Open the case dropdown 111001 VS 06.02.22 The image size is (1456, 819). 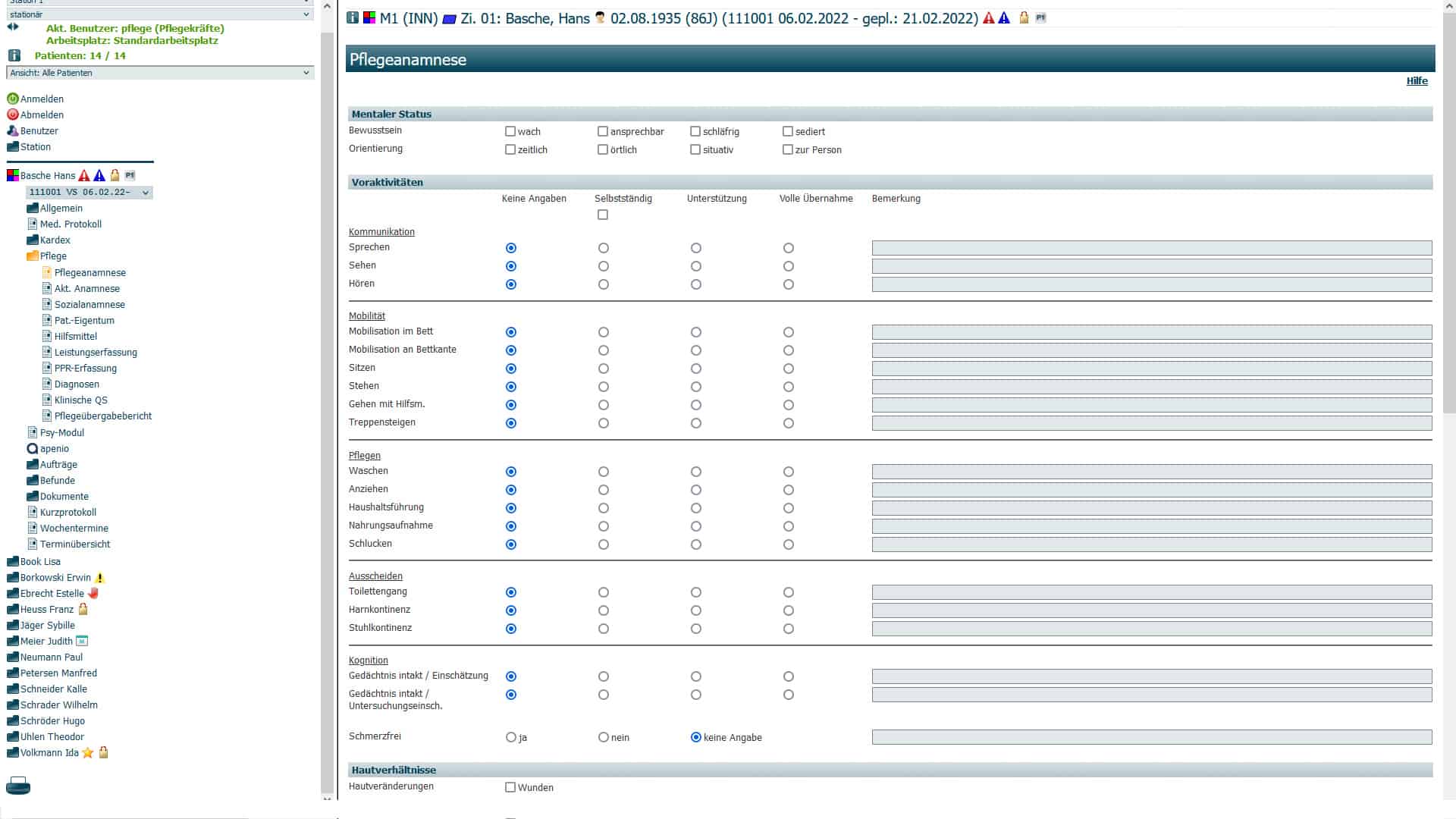point(89,193)
